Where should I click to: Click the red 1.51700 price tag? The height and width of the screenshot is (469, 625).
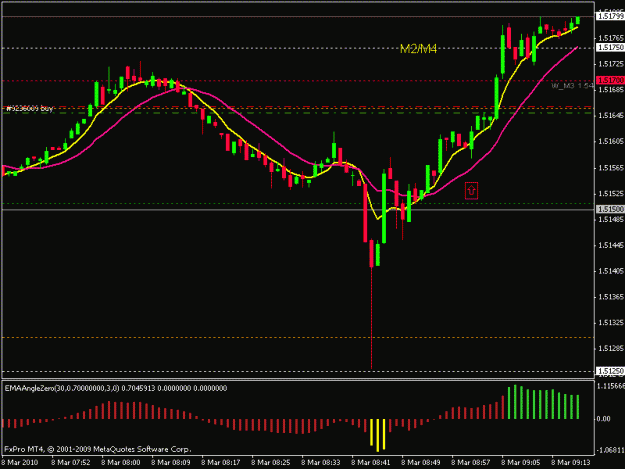coord(610,80)
